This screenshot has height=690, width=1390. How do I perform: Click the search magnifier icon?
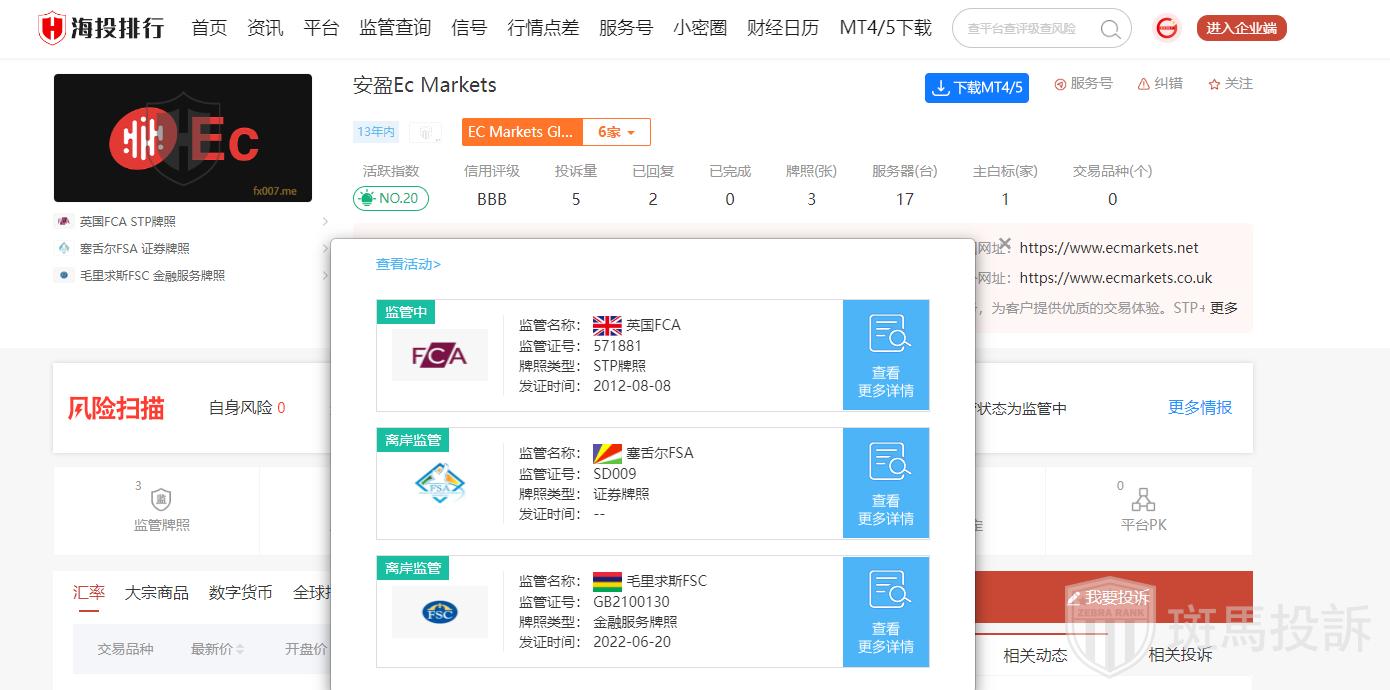click(1110, 29)
